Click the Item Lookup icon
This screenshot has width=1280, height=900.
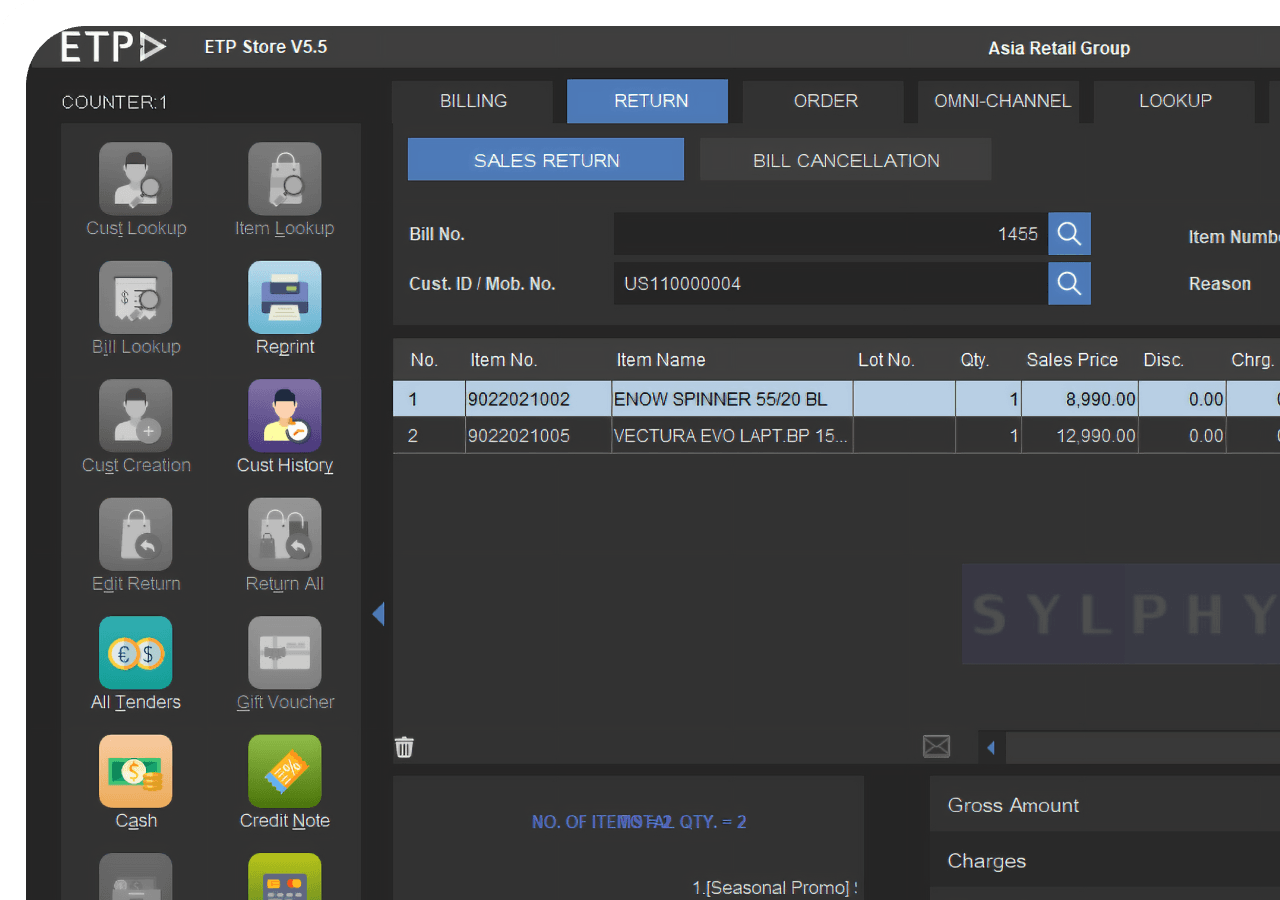point(285,179)
